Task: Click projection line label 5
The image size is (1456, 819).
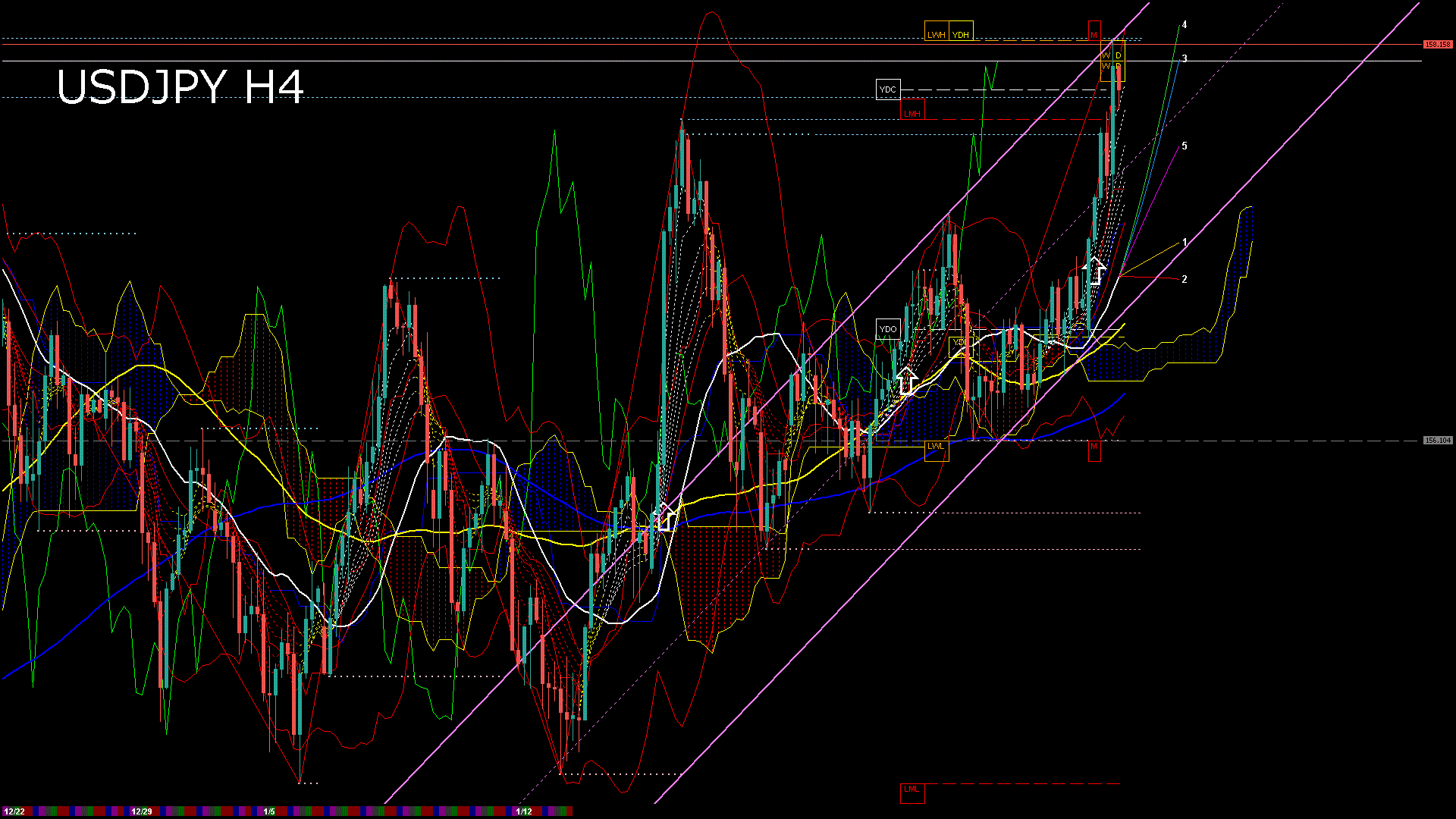Action: [x=1185, y=146]
